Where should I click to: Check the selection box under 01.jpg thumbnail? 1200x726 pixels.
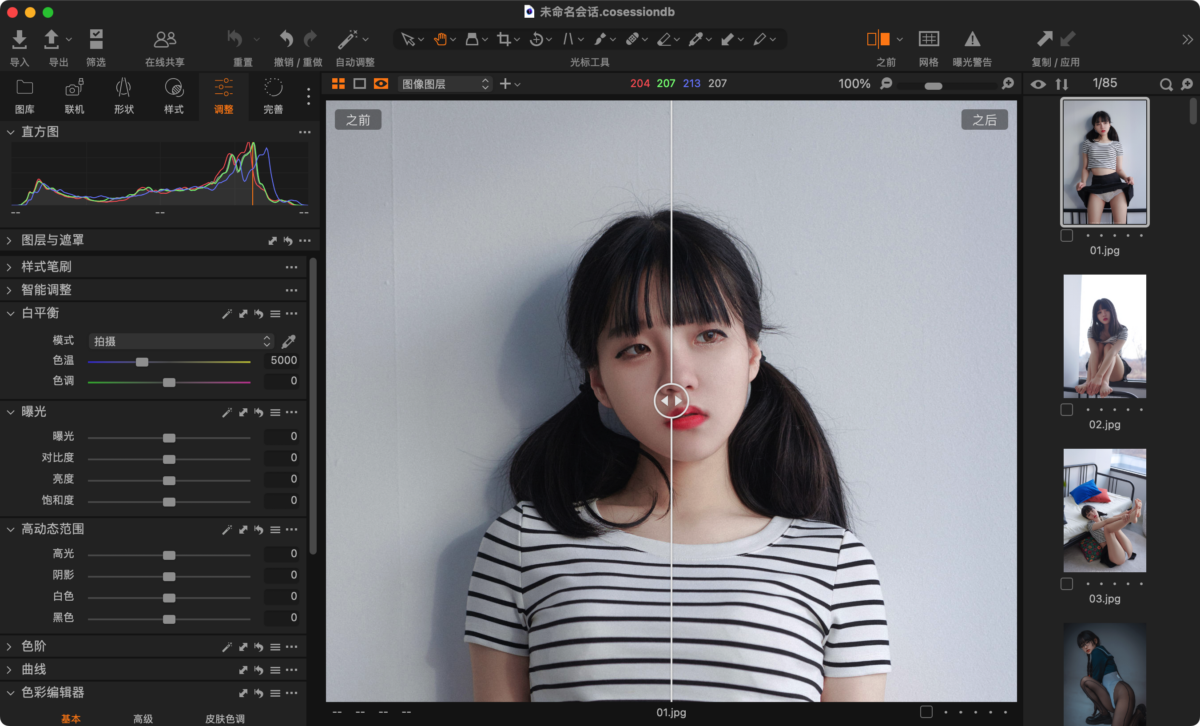[1067, 236]
